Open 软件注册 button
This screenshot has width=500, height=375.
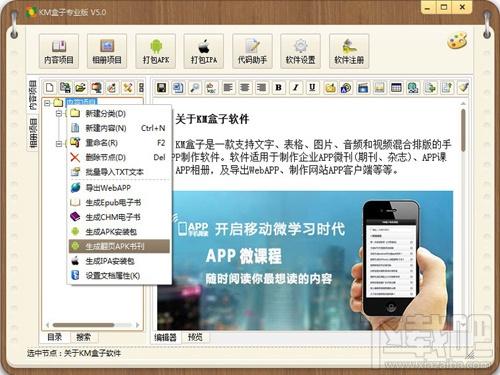pos(349,51)
